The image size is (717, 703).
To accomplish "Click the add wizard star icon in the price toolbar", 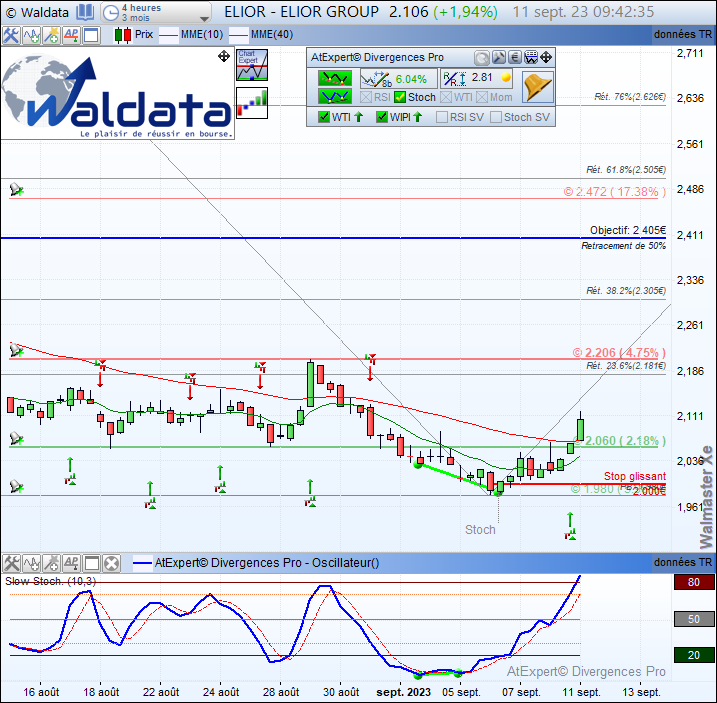I will [x=51, y=35].
